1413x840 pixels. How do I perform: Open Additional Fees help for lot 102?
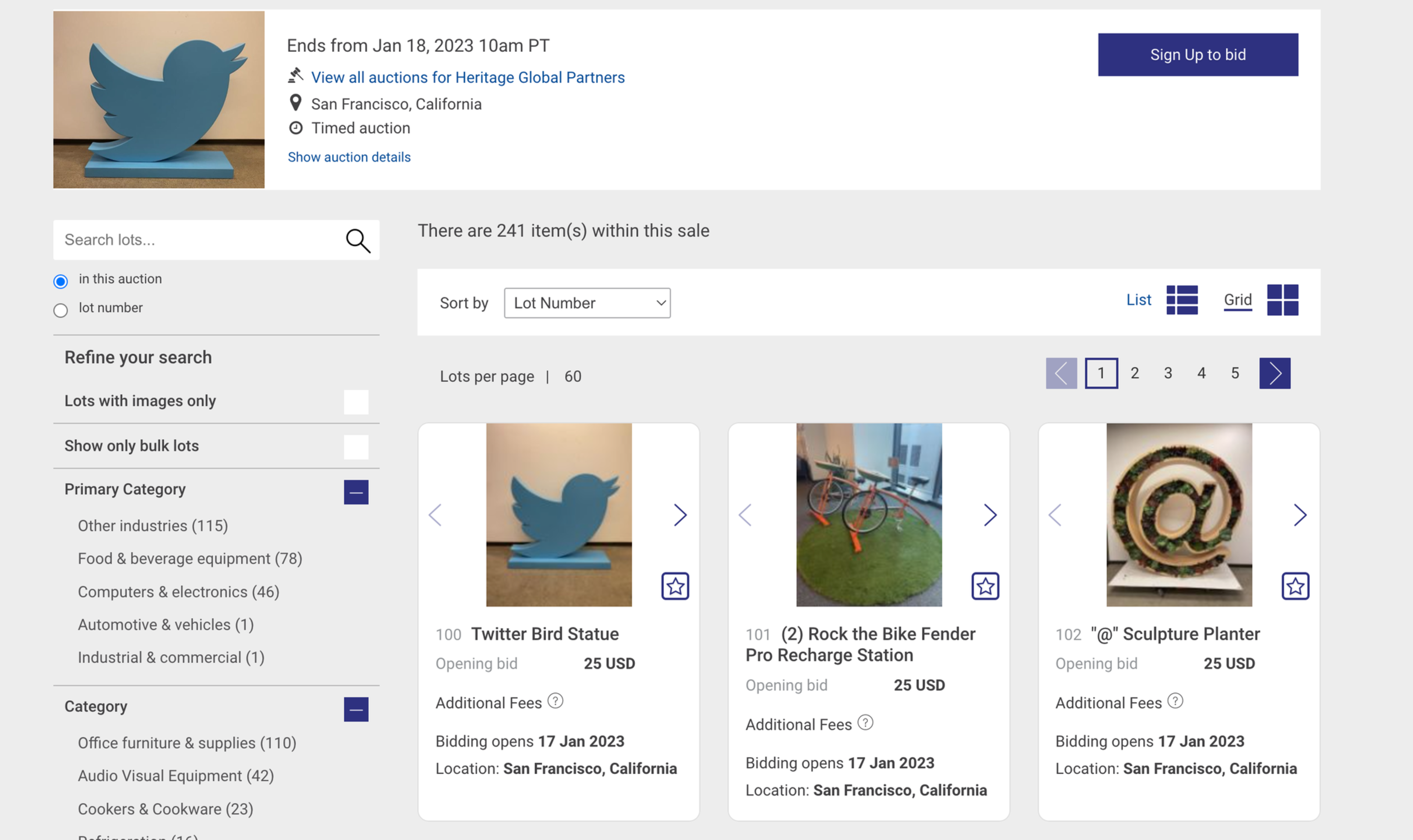[x=1175, y=701]
